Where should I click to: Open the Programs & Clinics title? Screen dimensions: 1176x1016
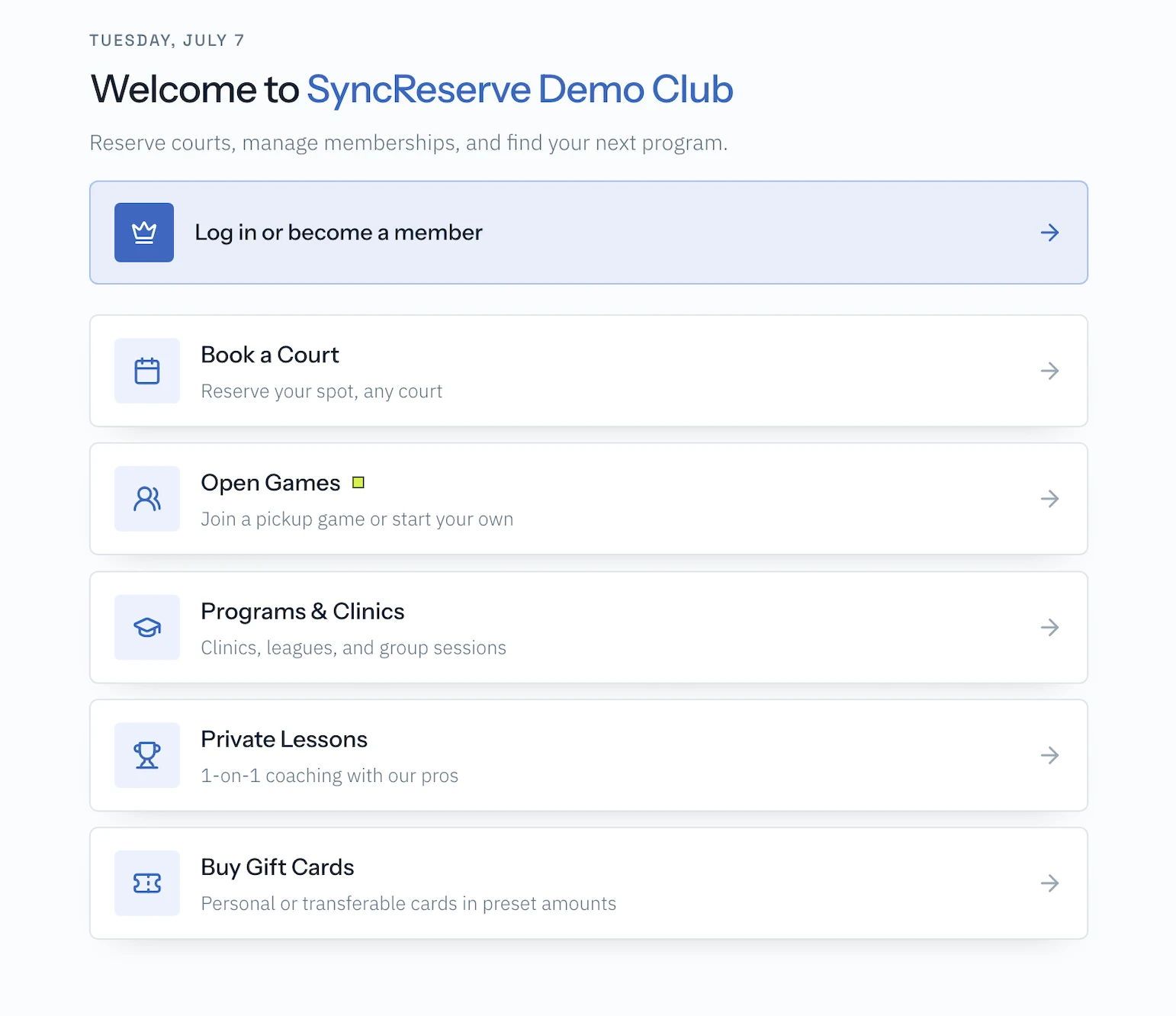303,612
